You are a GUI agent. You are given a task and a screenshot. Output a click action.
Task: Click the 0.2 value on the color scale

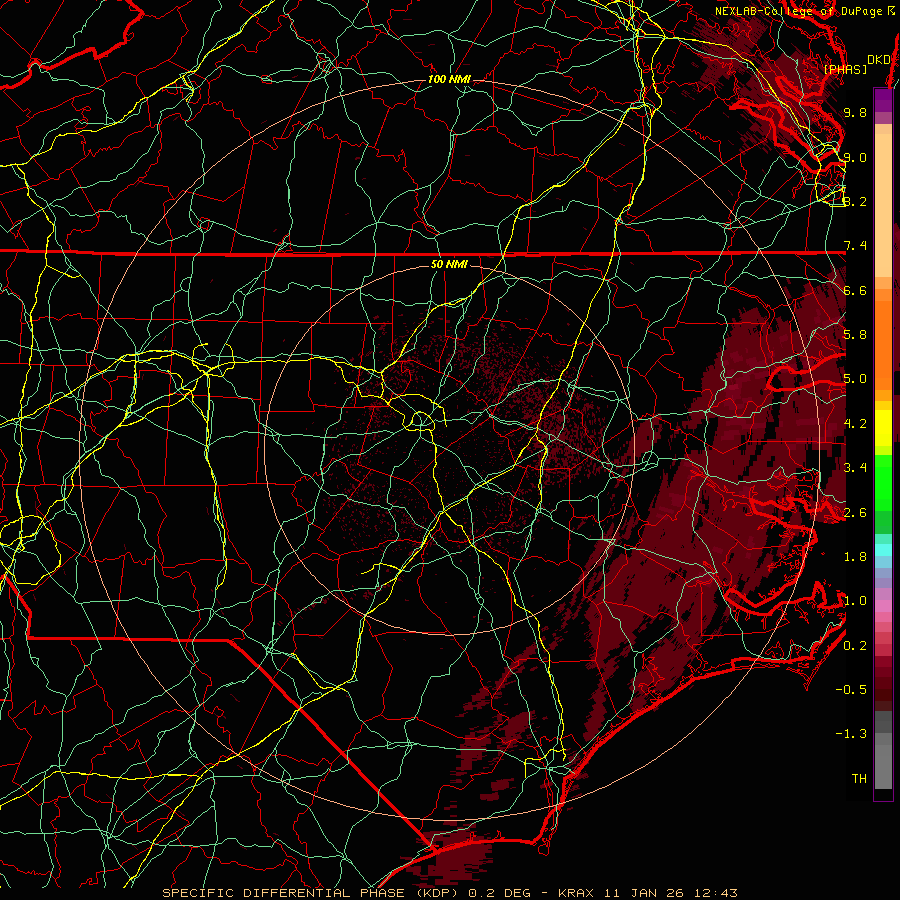click(x=855, y=646)
